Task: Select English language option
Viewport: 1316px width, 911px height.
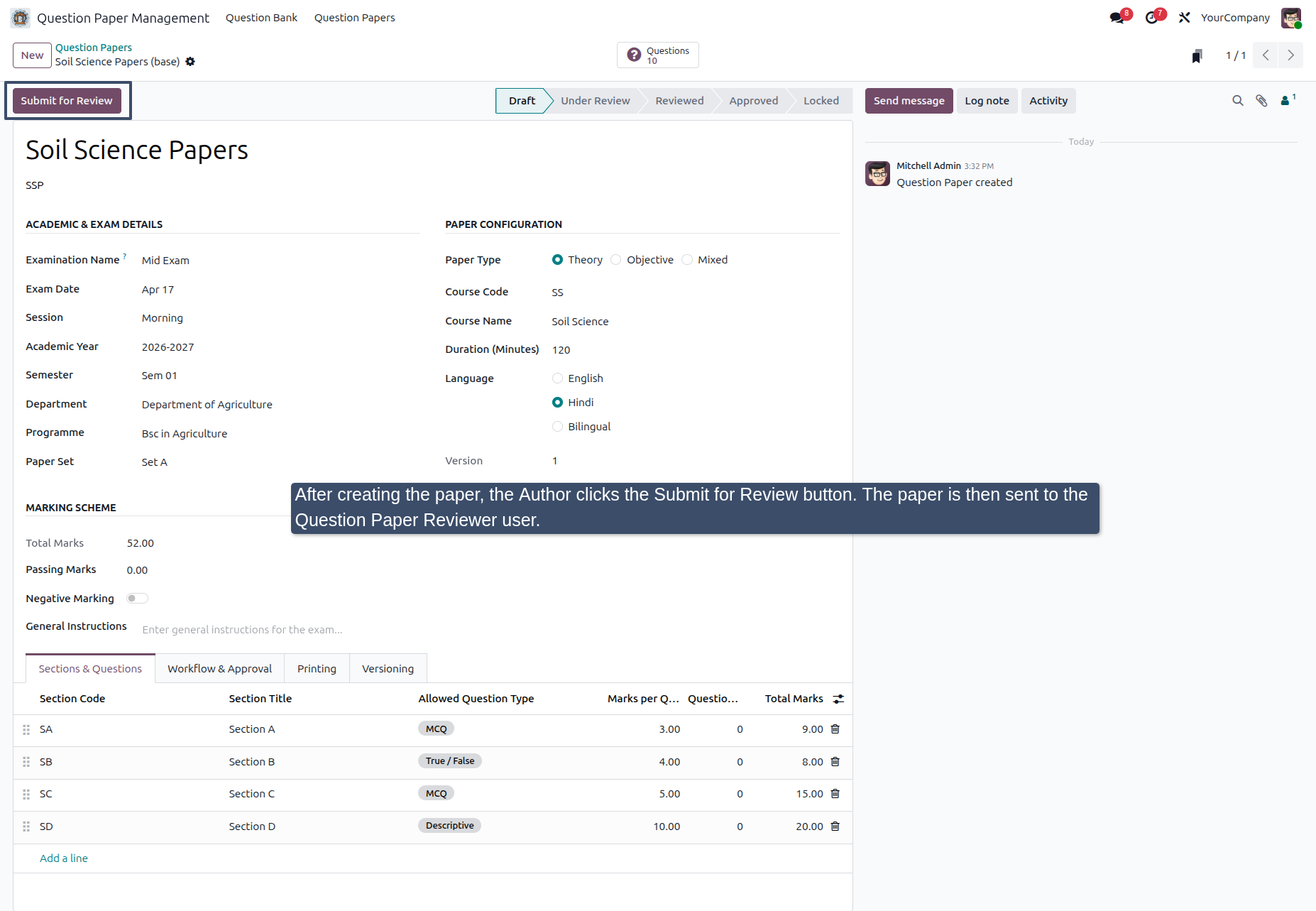Action: coord(557,378)
